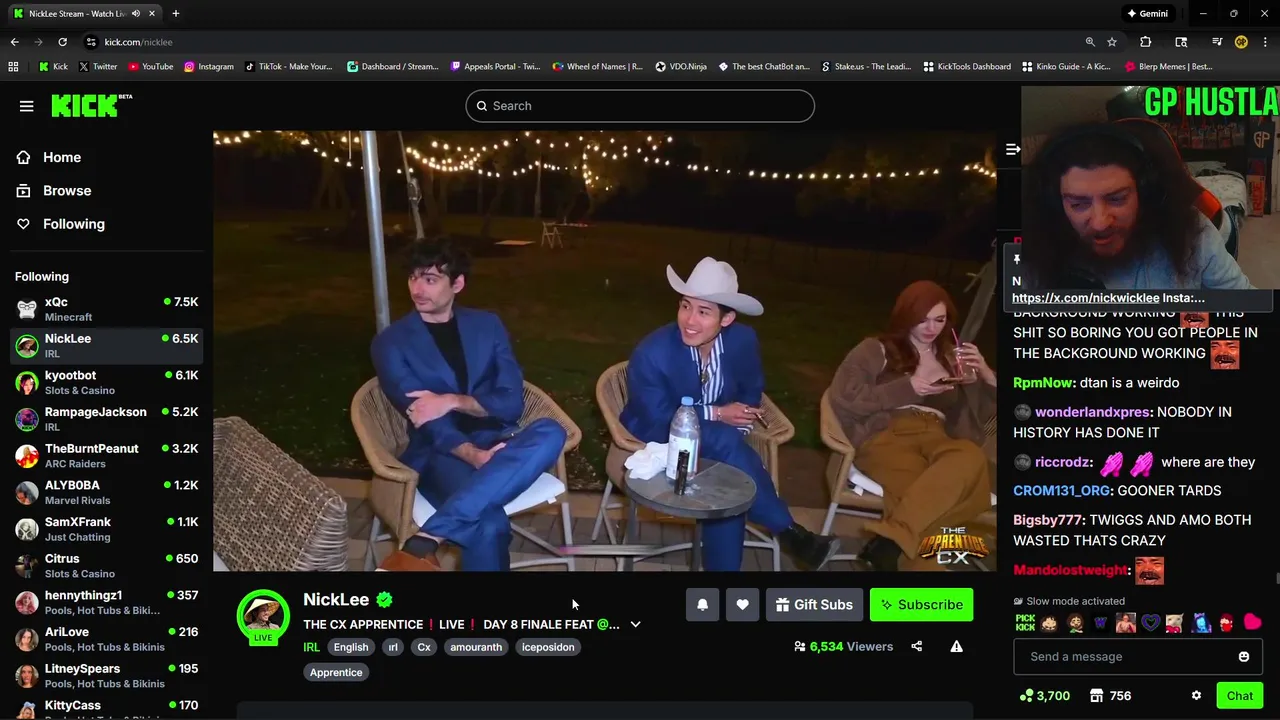Reload the page in browser
Viewport: 1280px width, 720px height.
62,42
